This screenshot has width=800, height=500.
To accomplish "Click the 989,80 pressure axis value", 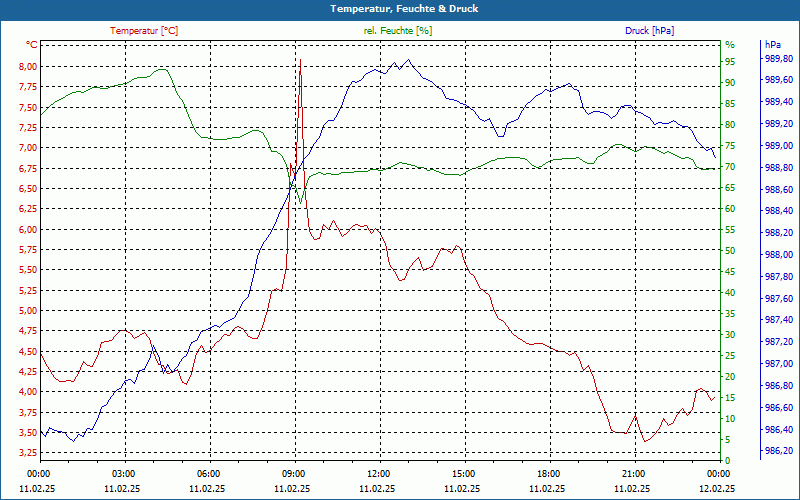I will (779, 58).
